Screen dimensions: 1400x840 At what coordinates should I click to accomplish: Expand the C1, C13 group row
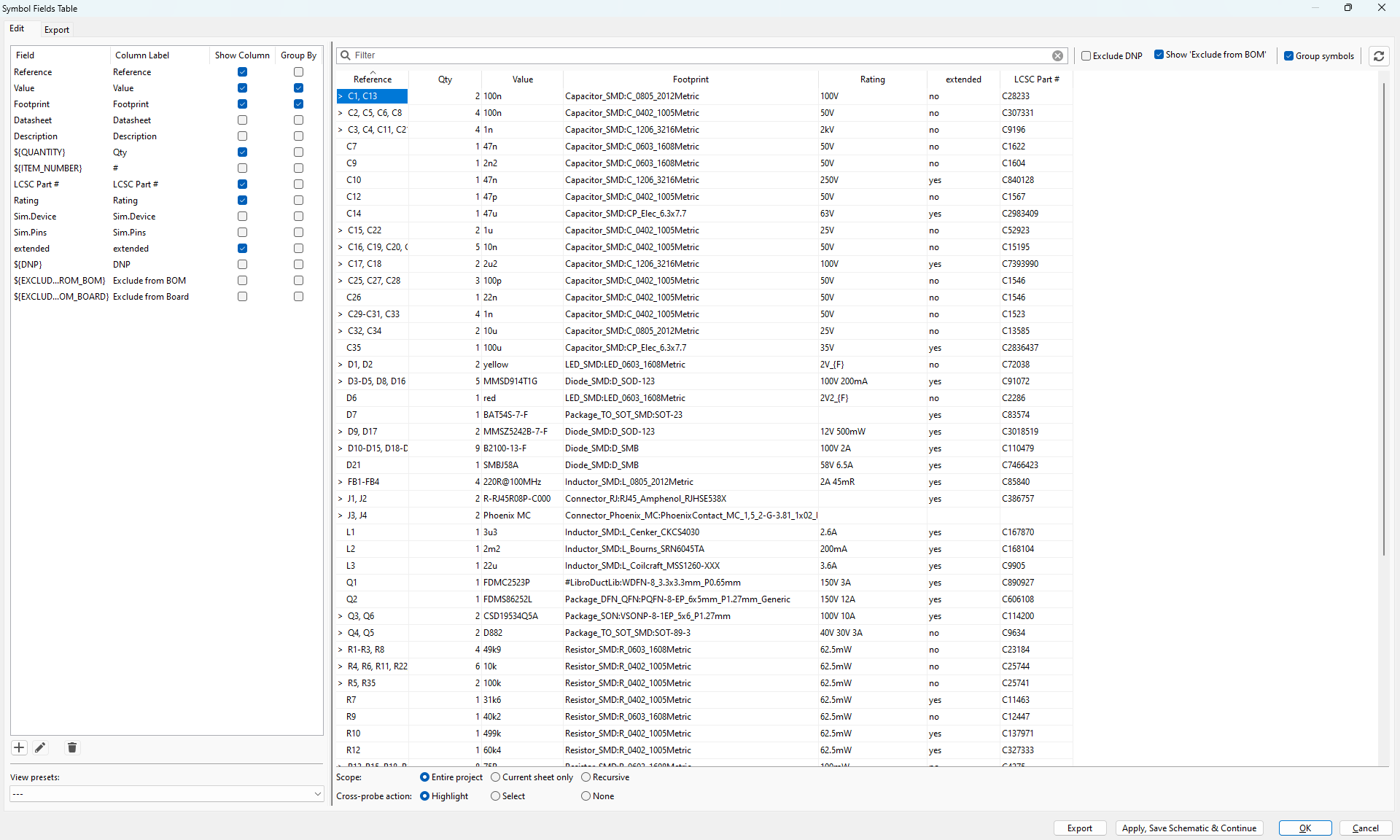click(x=340, y=96)
